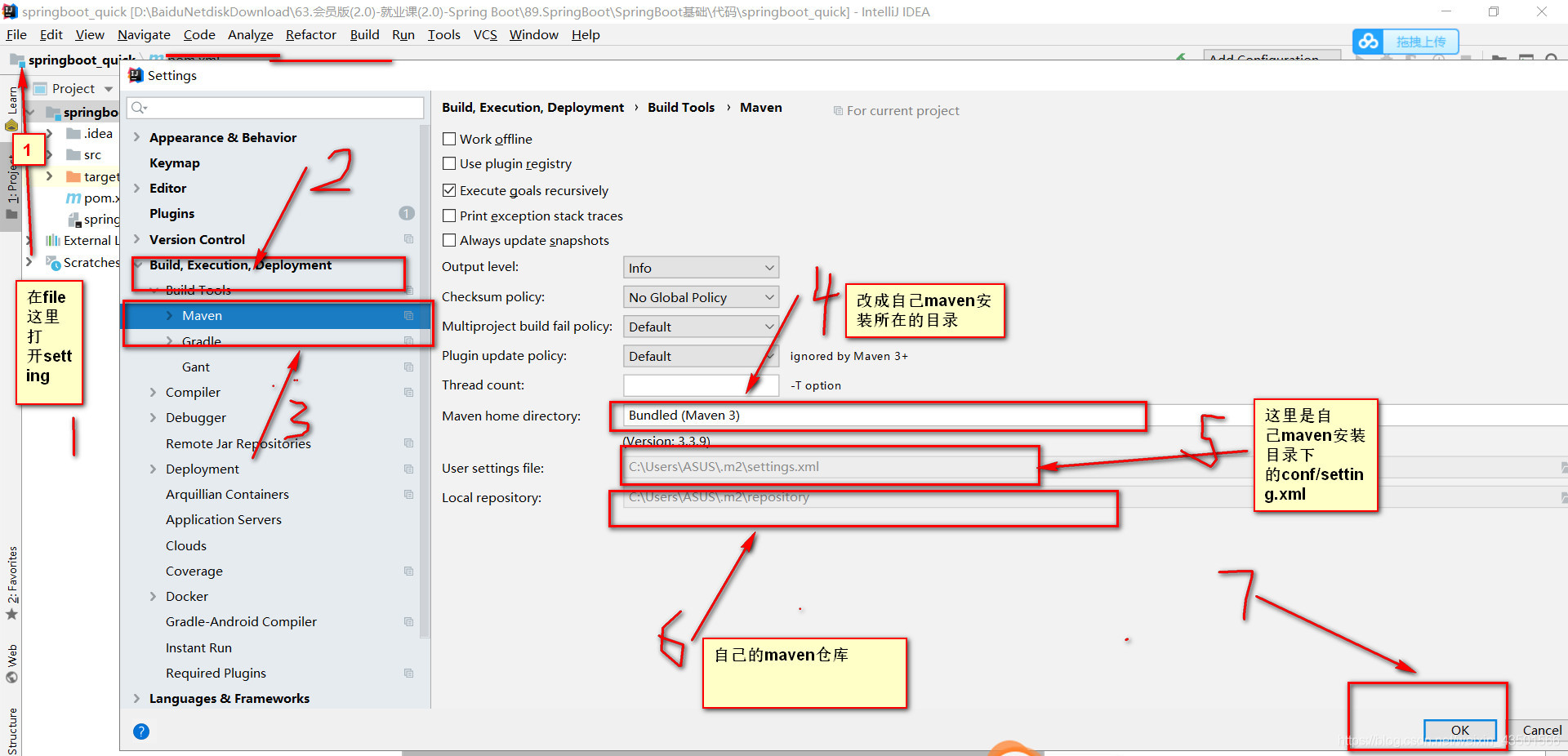Open the File menu
Viewport: 1568px width, 756px height.
tap(16, 34)
